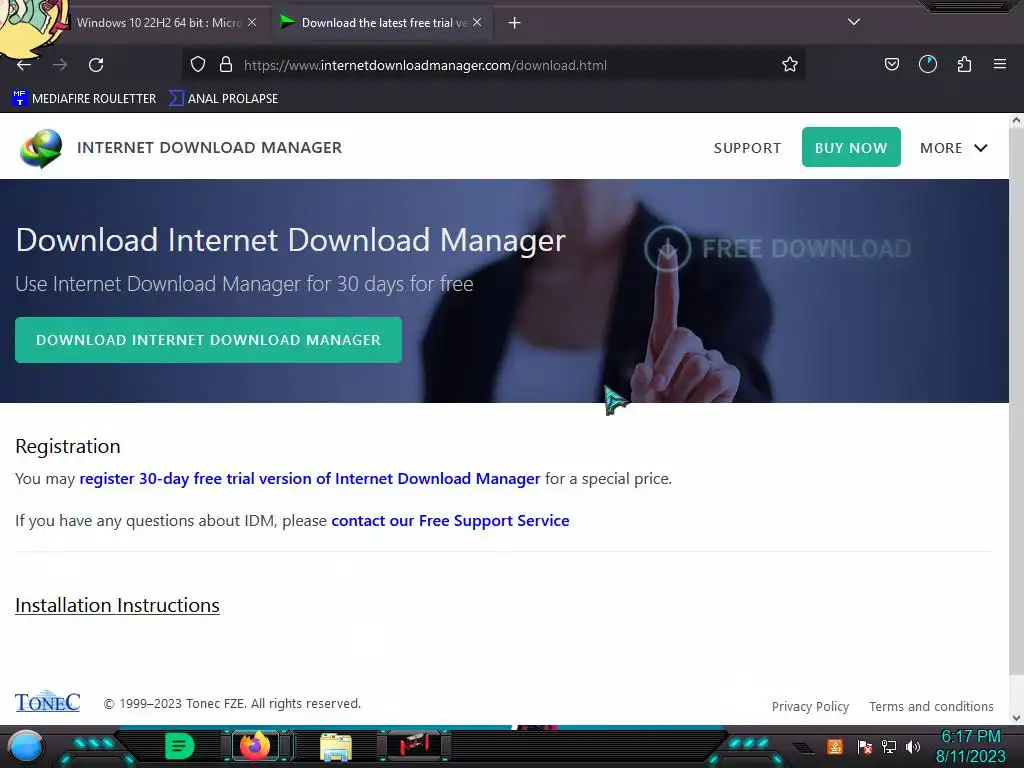The height and width of the screenshot is (768, 1024).
Task: Click the page vertical scrollbar
Action: pyautogui.click(x=1016, y=402)
